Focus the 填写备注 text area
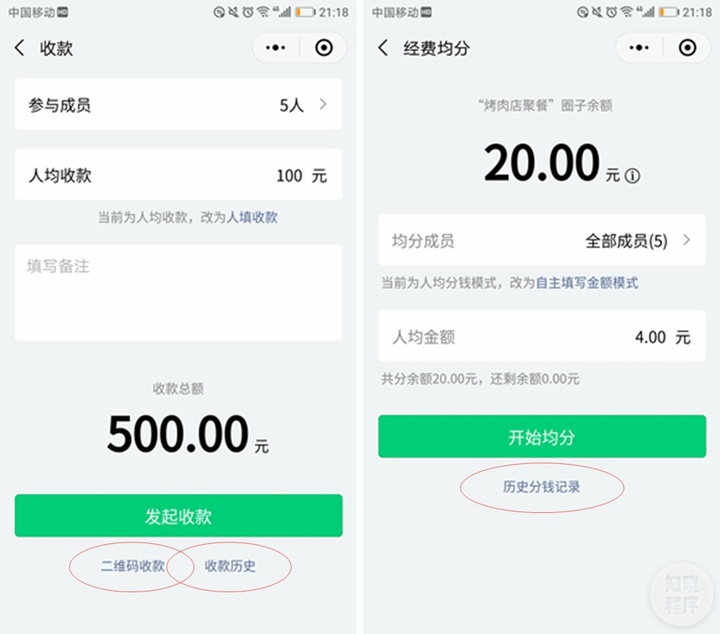This screenshot has width=720, height=634. 178,293
